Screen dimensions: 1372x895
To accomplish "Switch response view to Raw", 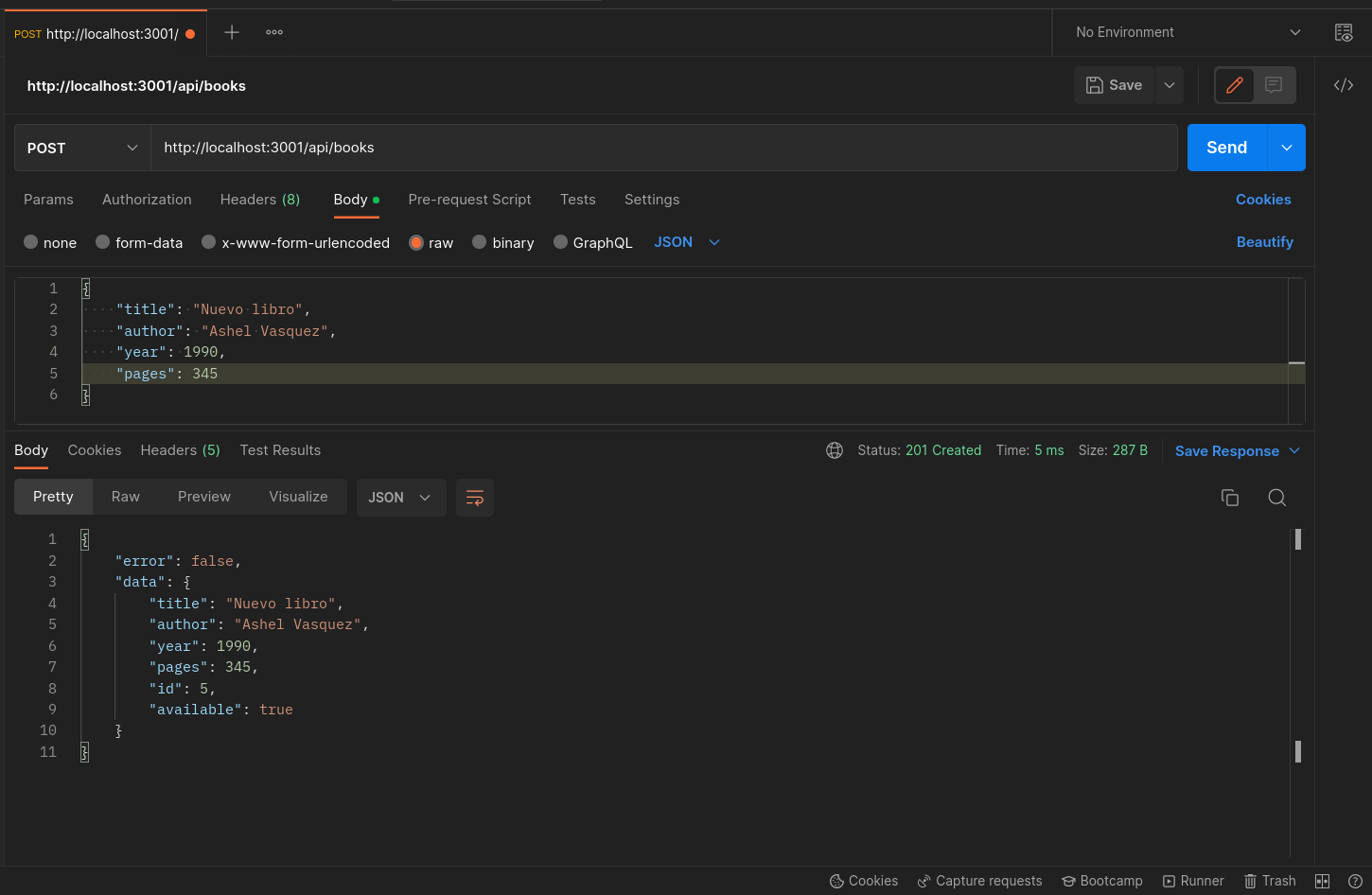I will [x=126, y=497].
